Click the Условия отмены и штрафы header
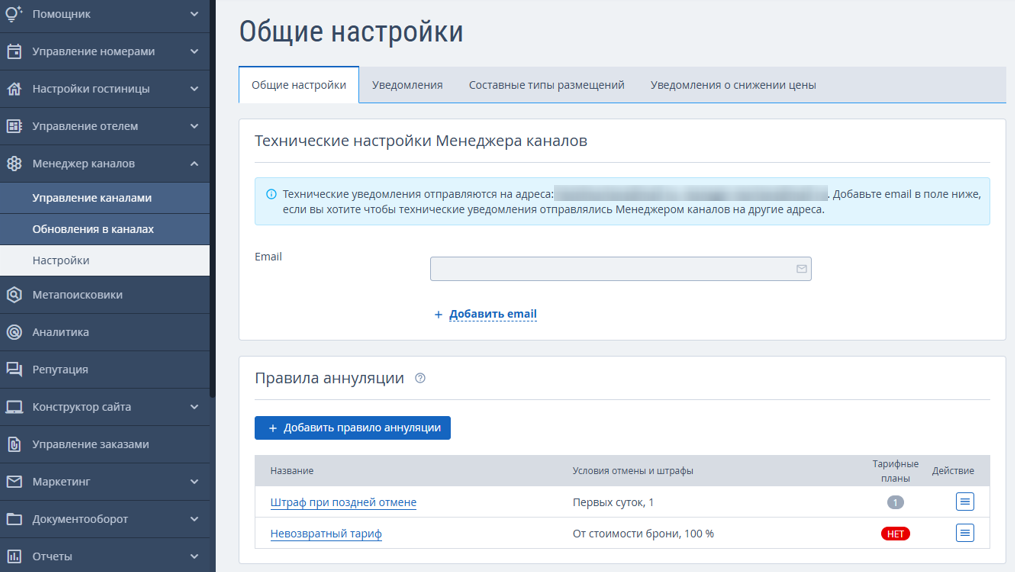The height and width of the screenshot is (572, 1015). coord(632,471)
